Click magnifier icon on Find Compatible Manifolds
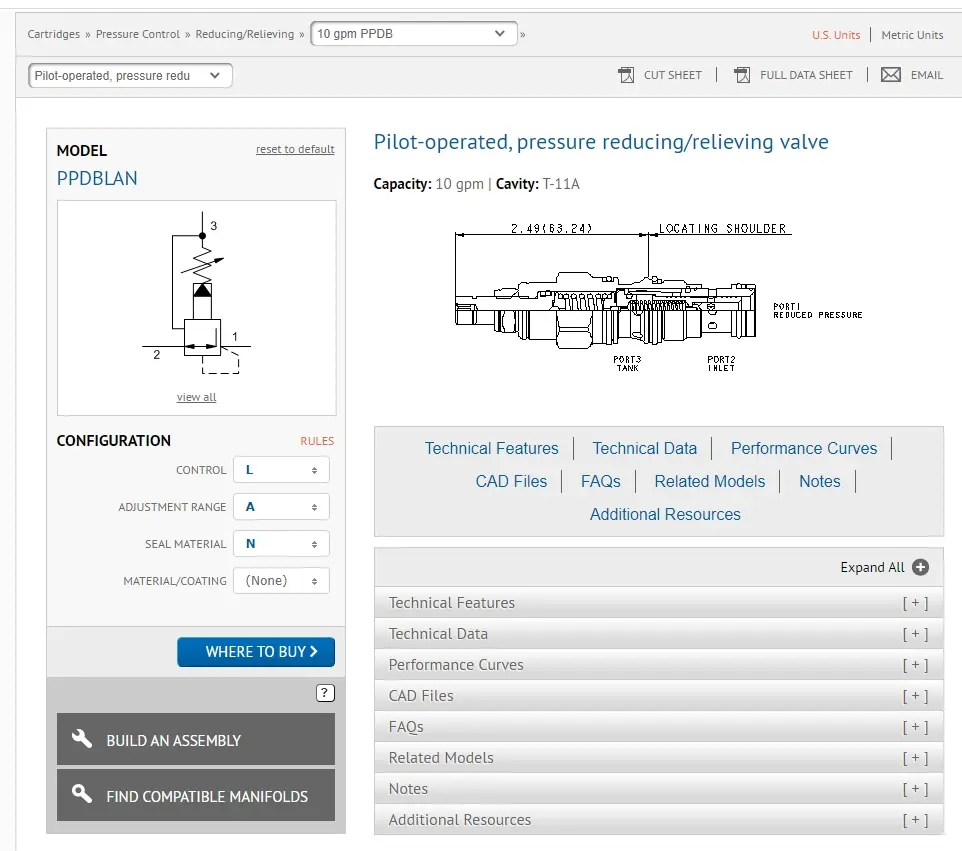 82,794
